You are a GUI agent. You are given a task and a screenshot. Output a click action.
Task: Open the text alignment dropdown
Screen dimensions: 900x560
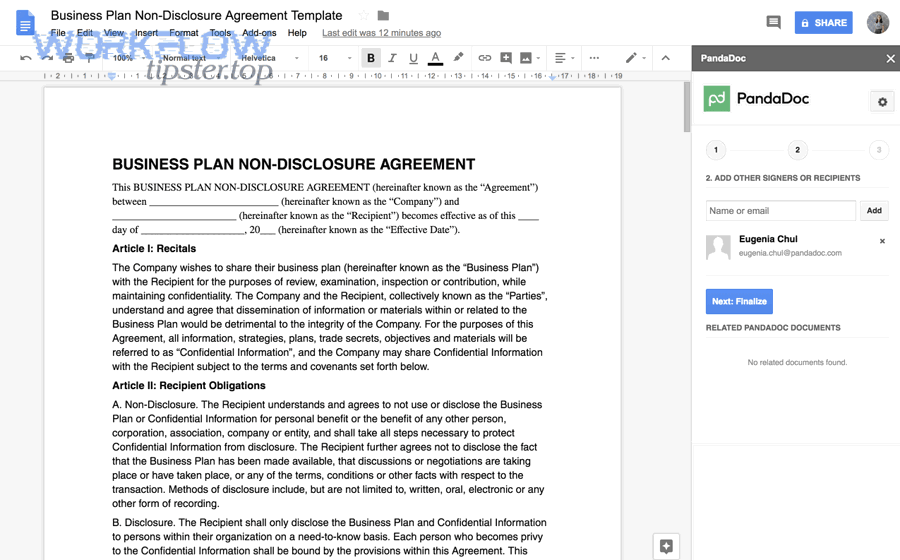coord(564,58)
